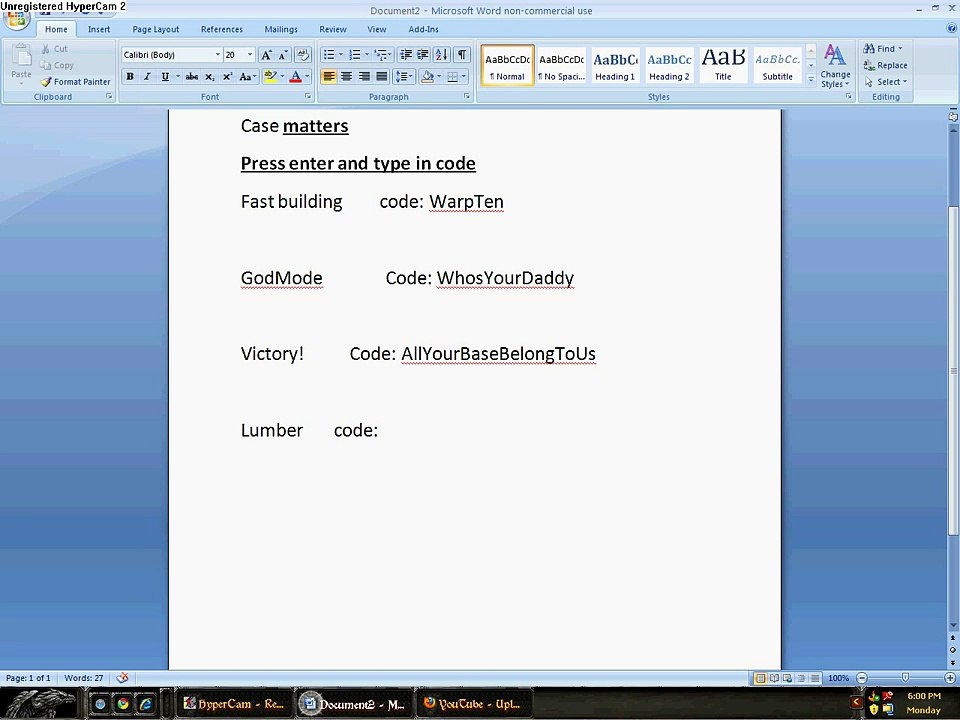Open Word Help question mark icon
The image size is (960, 720).
pyautogui.click(x=951, y=28)
